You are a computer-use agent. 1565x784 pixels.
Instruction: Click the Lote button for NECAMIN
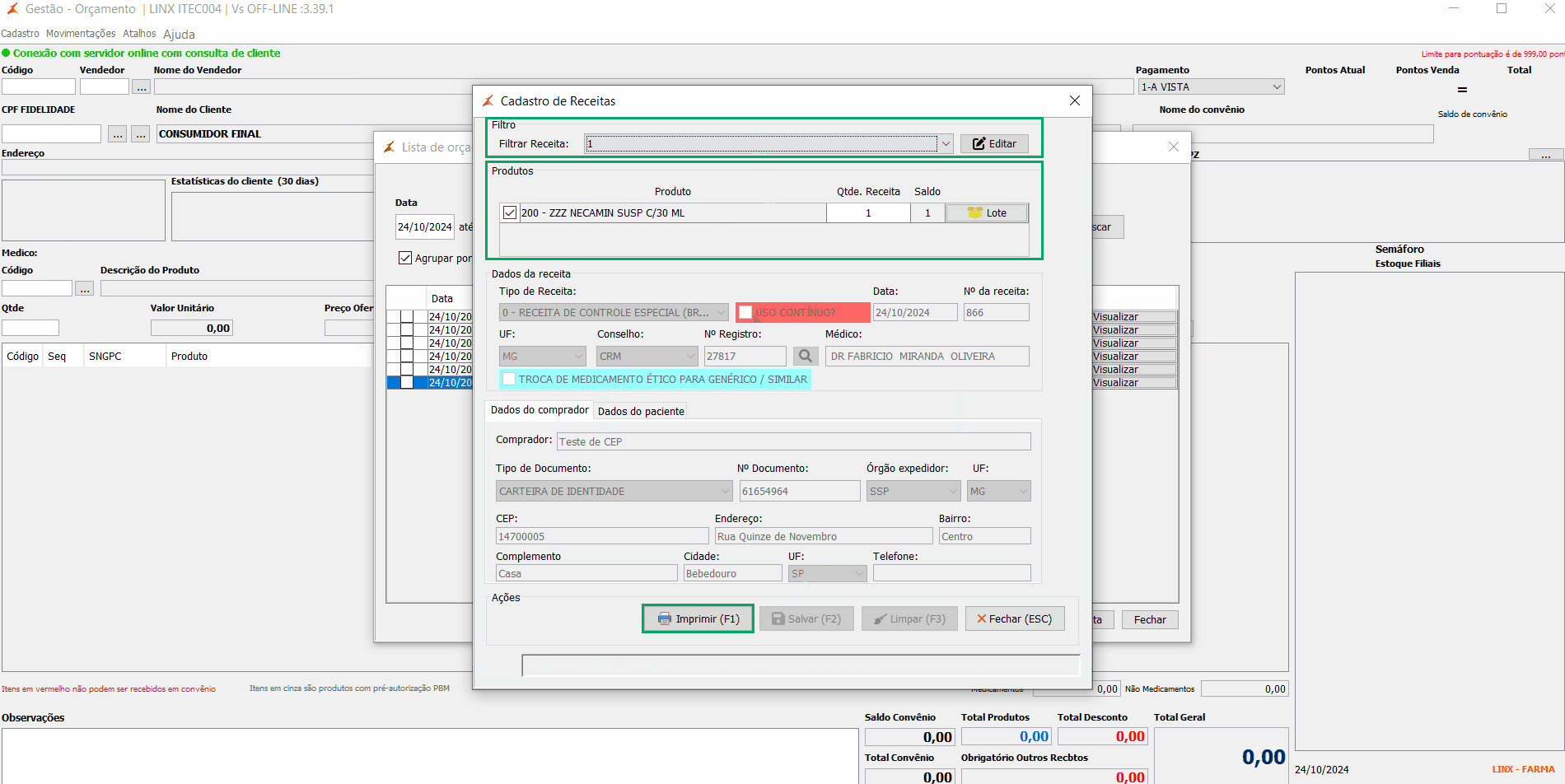click(x=987, y=212)
